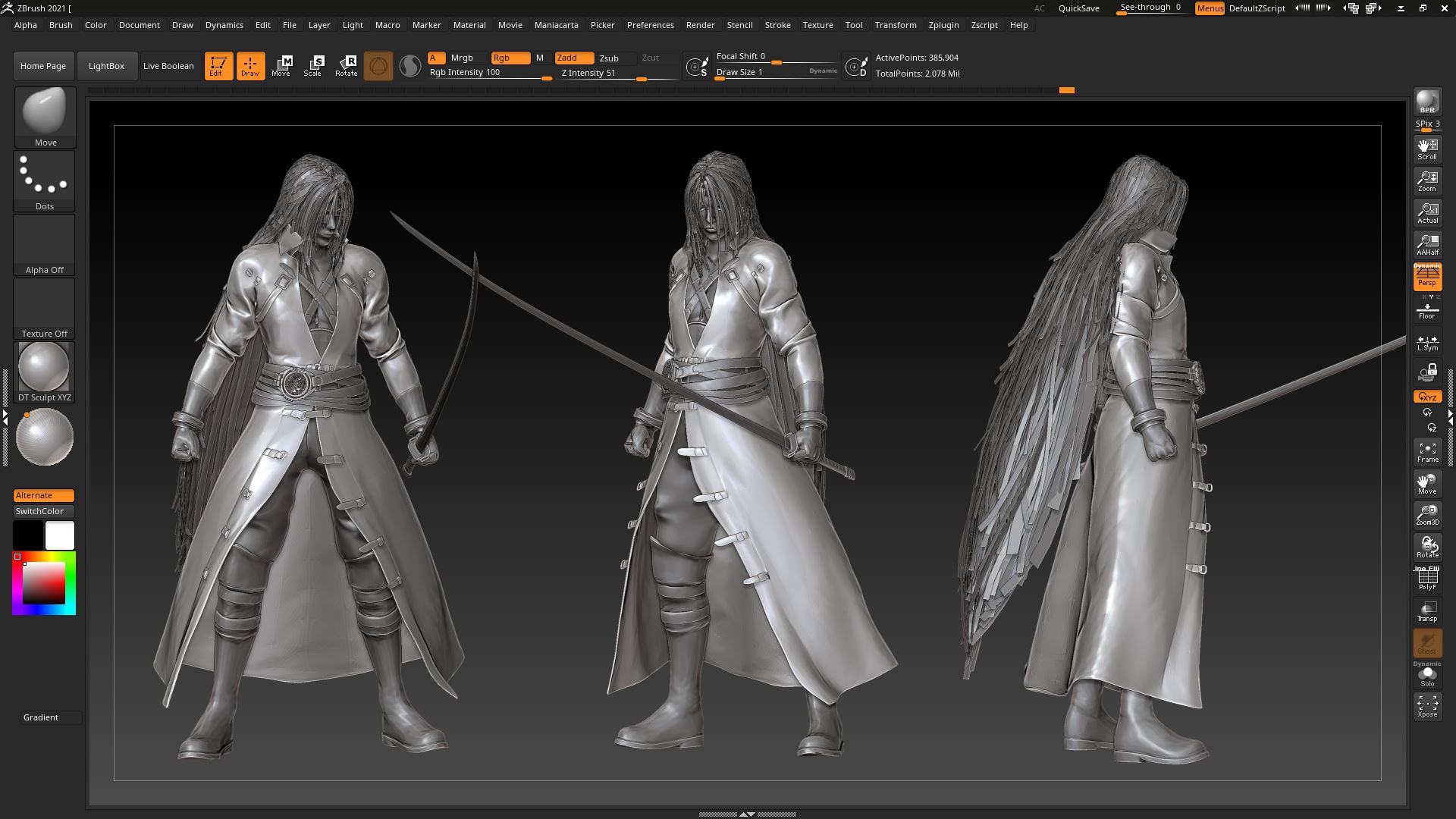The image size is (1456, 819).
Task: Click the Gizmo 3D icon
Action: (x=378, y=66)
